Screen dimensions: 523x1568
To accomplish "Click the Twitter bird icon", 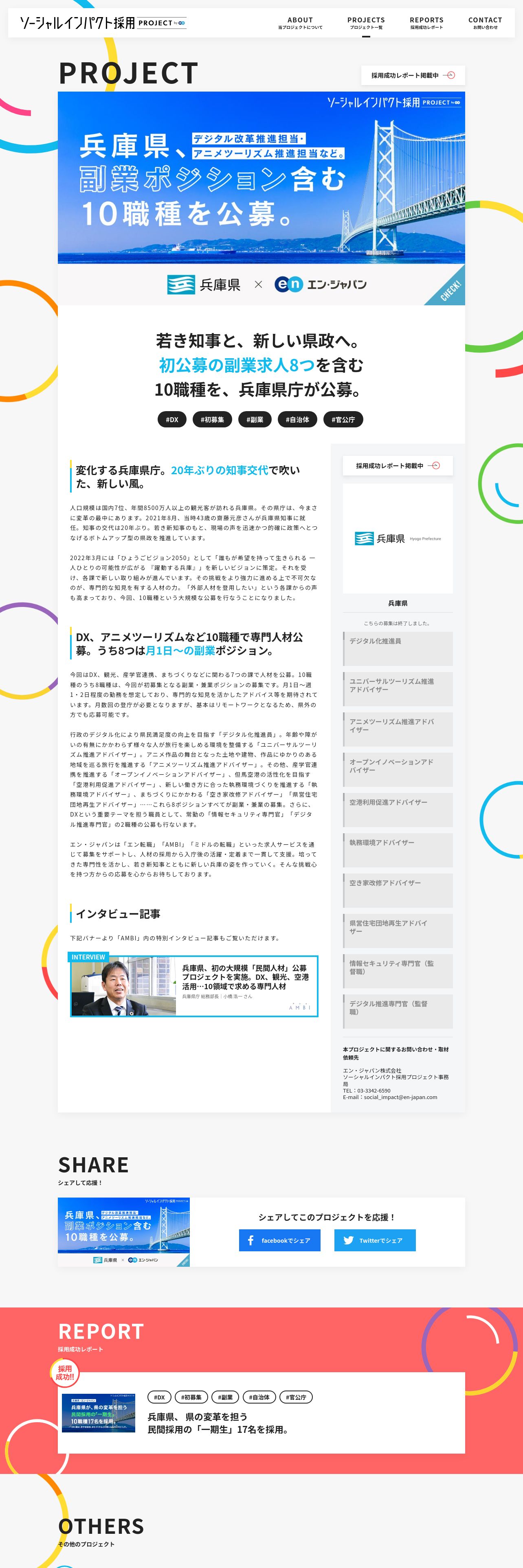I will point(348,1241).
